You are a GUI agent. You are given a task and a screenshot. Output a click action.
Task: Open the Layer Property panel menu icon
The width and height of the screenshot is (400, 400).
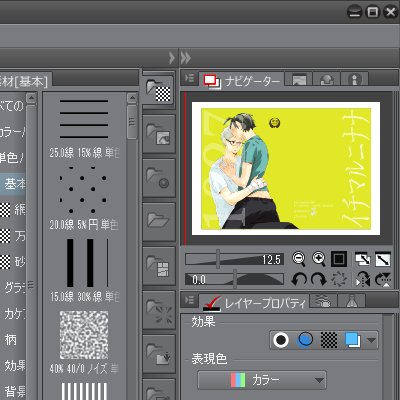tap(189, 300)
